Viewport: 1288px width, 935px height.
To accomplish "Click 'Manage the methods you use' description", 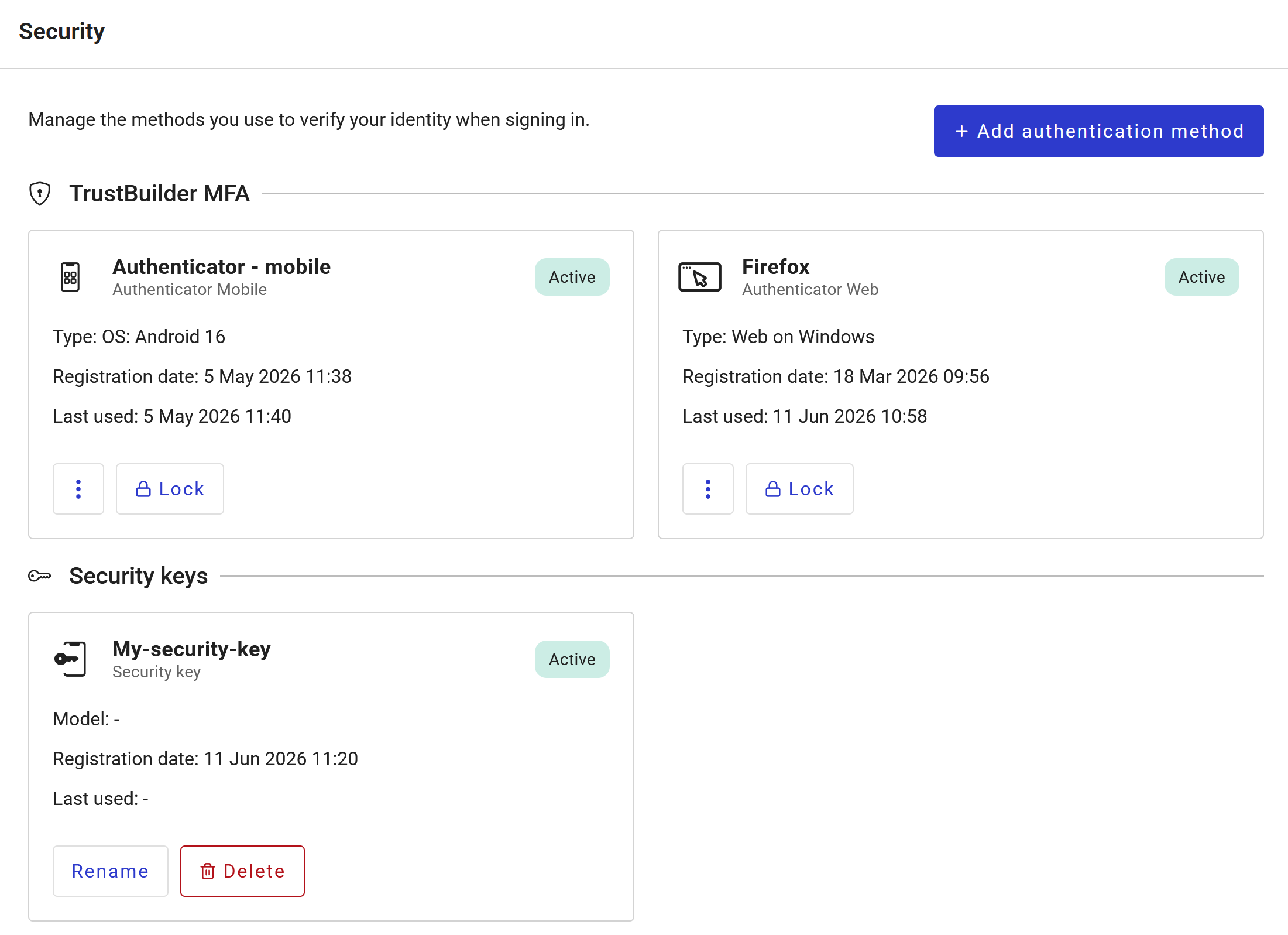I will [x=309, y=120].
